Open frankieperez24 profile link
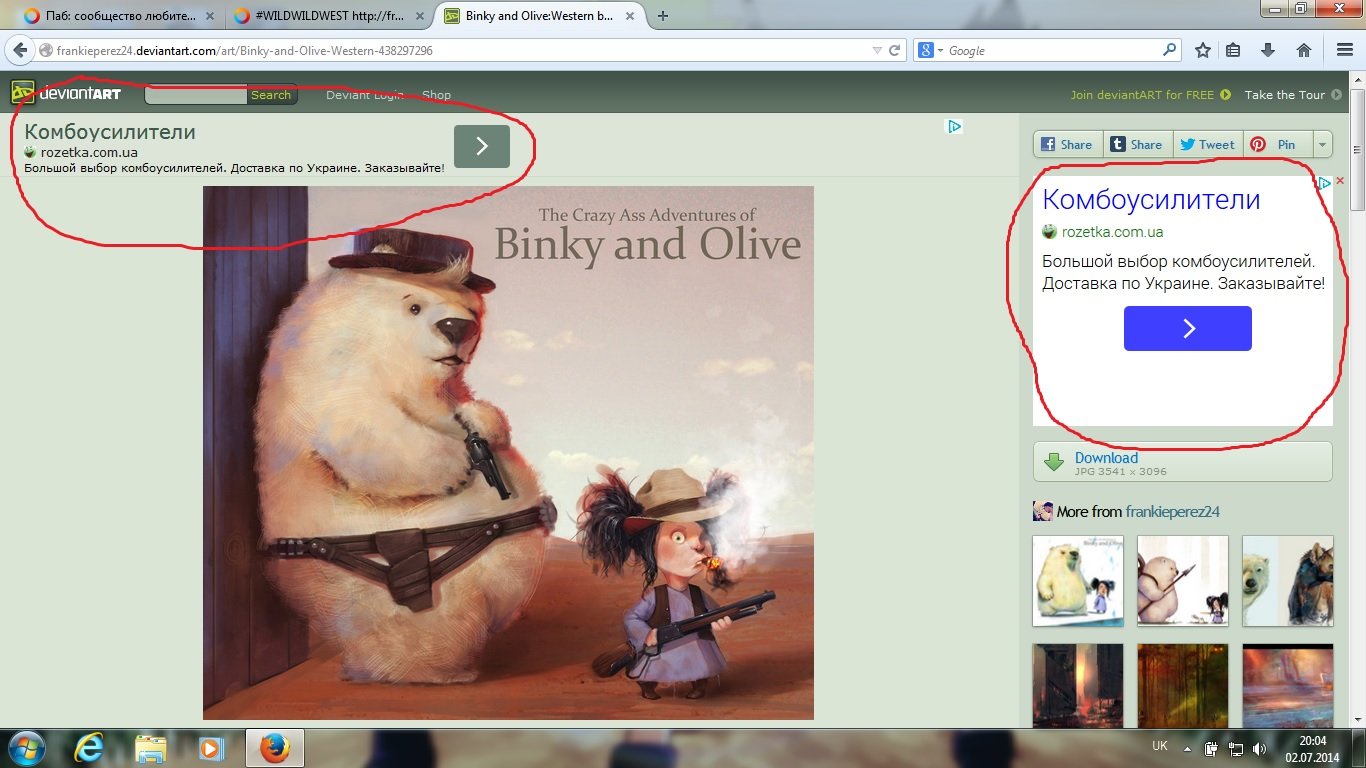This screenshot has height=768, width=1366. click(x=1172, y=512)
